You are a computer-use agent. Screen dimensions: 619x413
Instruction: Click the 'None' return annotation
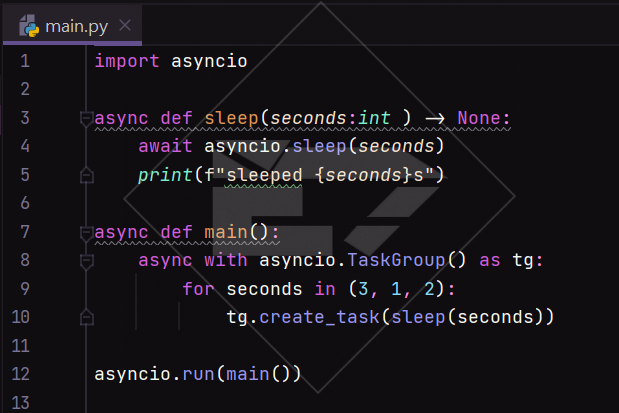click(x=479, y=118)
